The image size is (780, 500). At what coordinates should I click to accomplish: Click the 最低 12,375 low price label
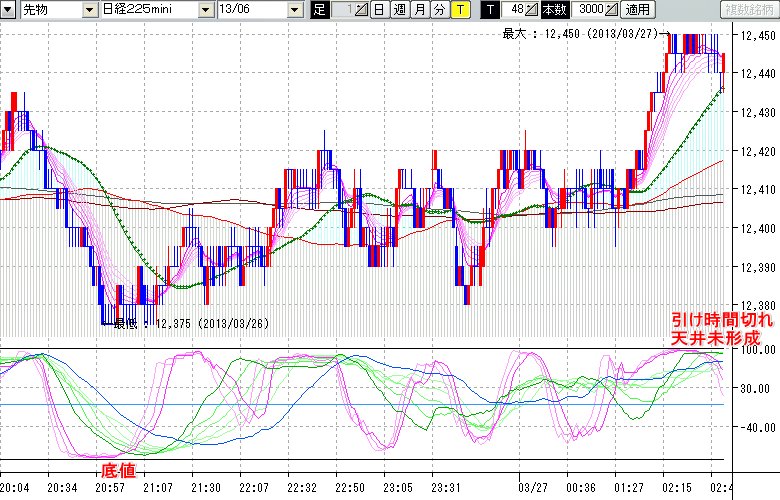pyautogui.click(x=192, y=323)
